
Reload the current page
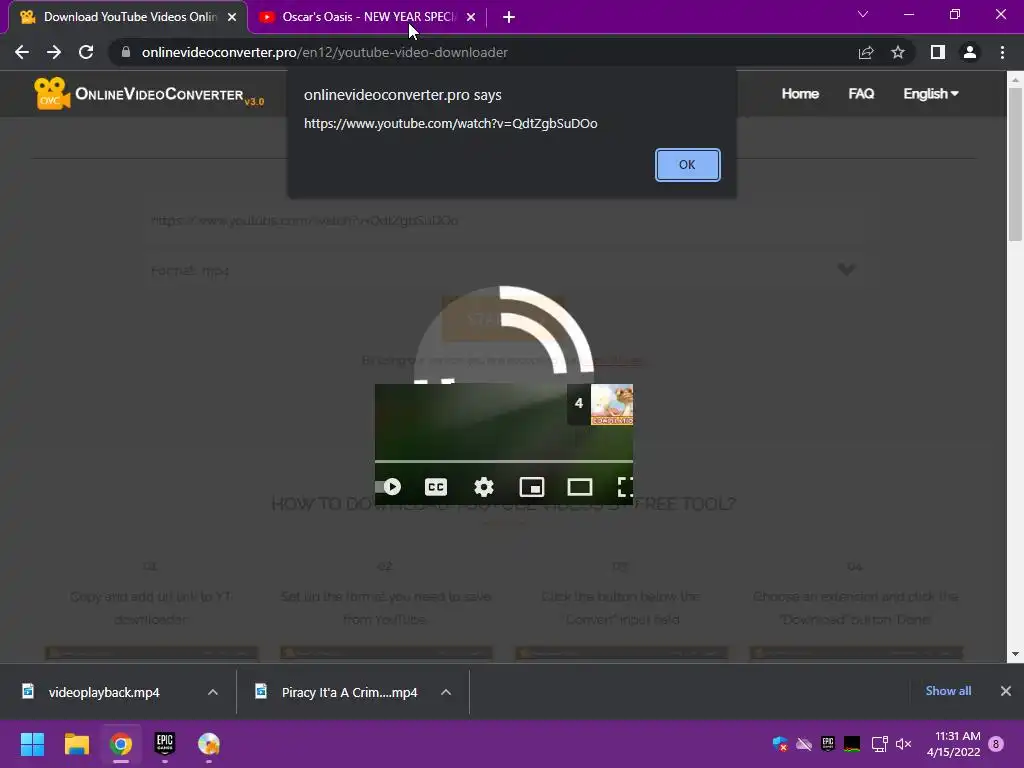click(x=86, y=52)
